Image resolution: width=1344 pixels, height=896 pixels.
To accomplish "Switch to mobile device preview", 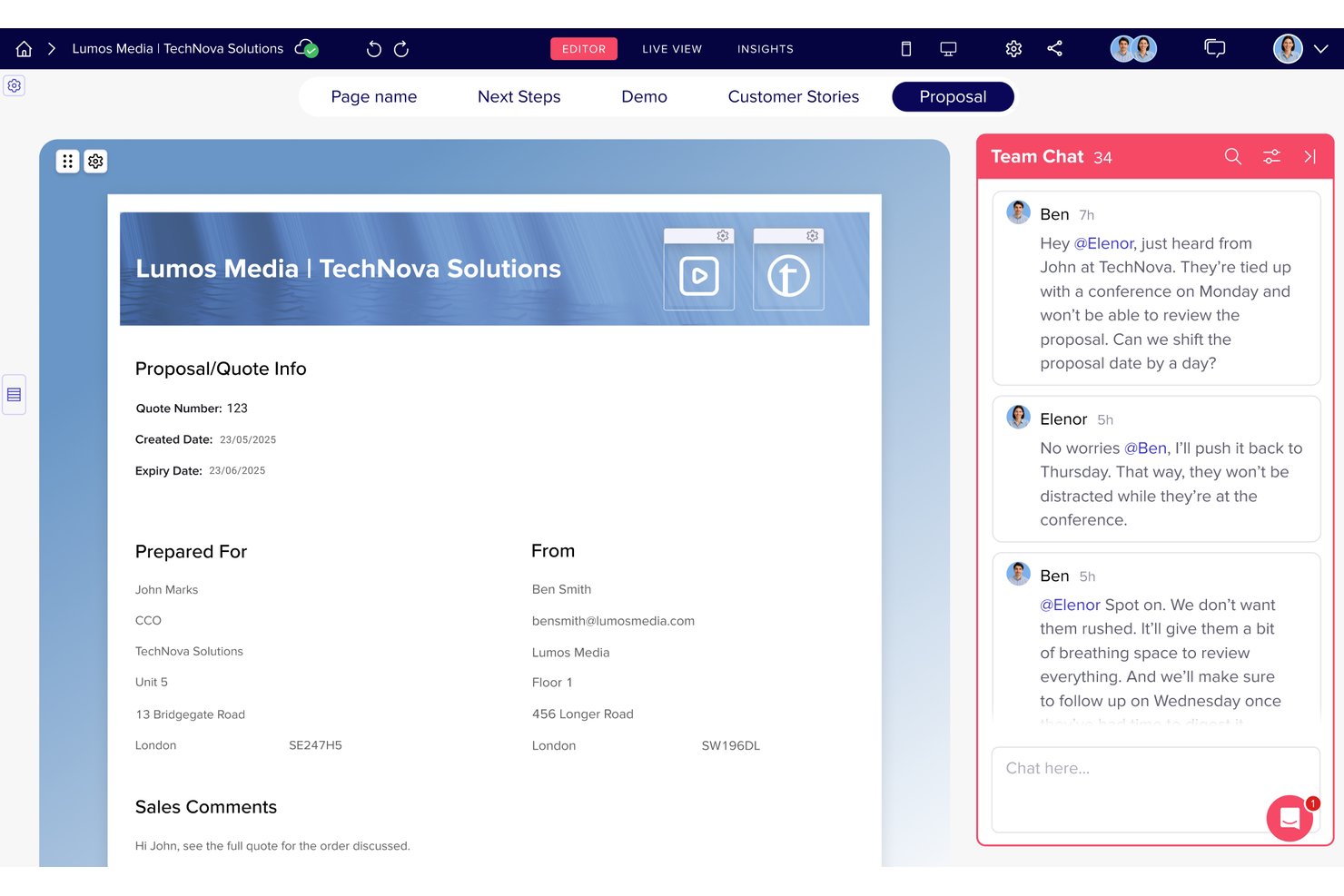I will (905, 49).
